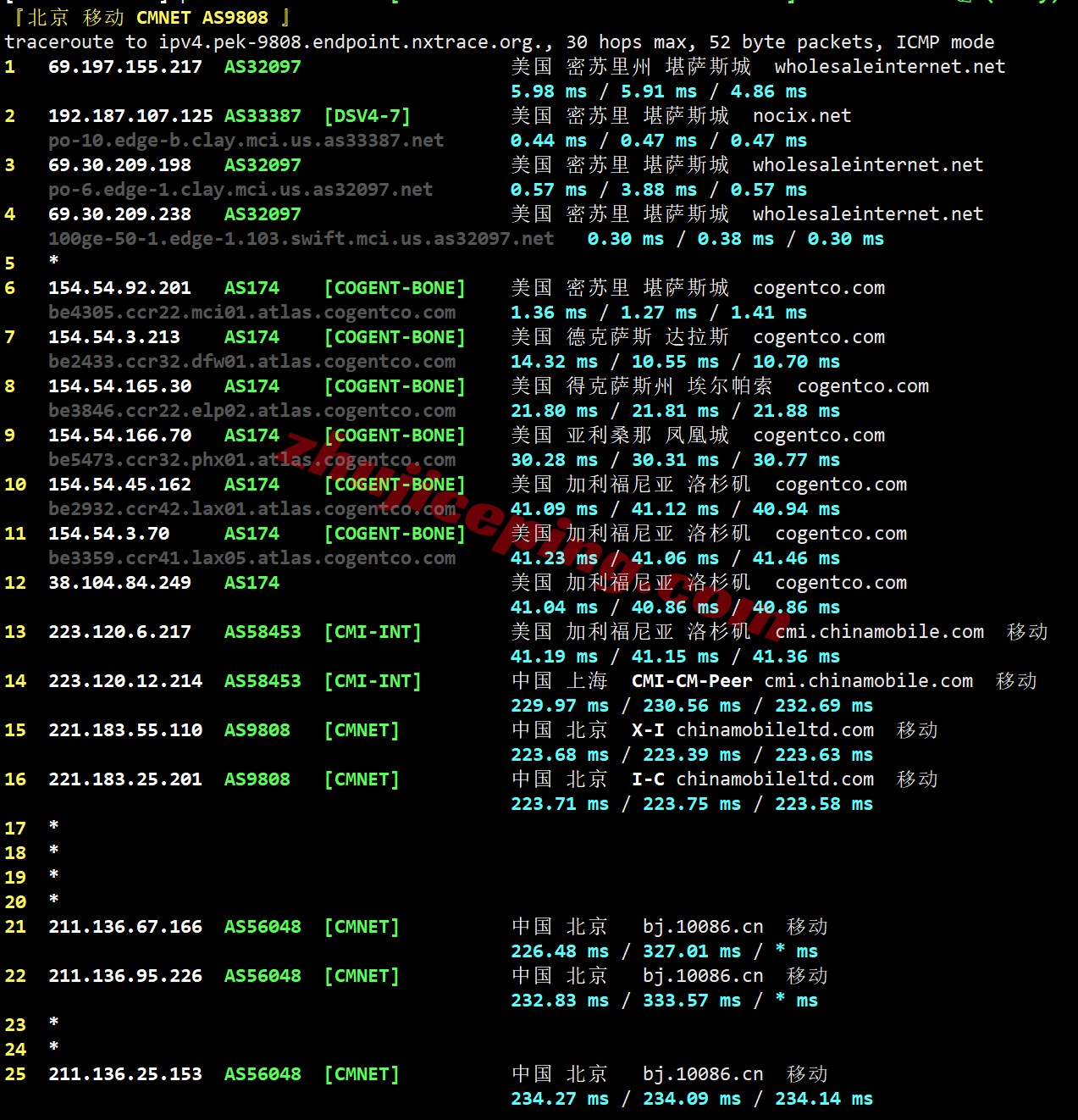The width and height of the screenshot is (1078, 1120).
Task: Select IP 221.183.55.110 at hop 15
Action: click(x=125, y=730)
